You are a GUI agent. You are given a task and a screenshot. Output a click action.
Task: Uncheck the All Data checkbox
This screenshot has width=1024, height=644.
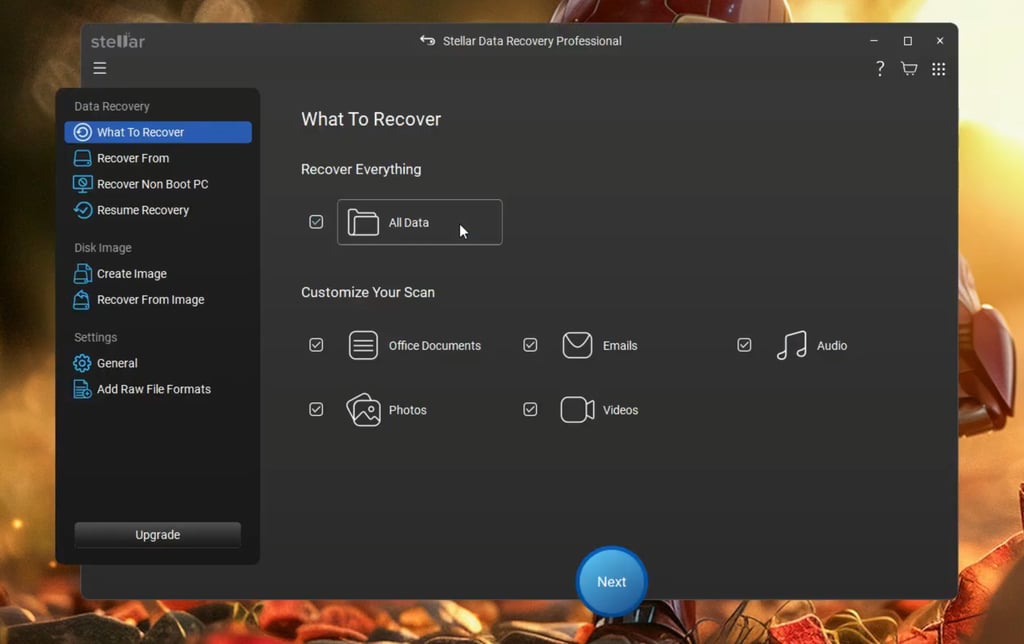tap(316, 222)
